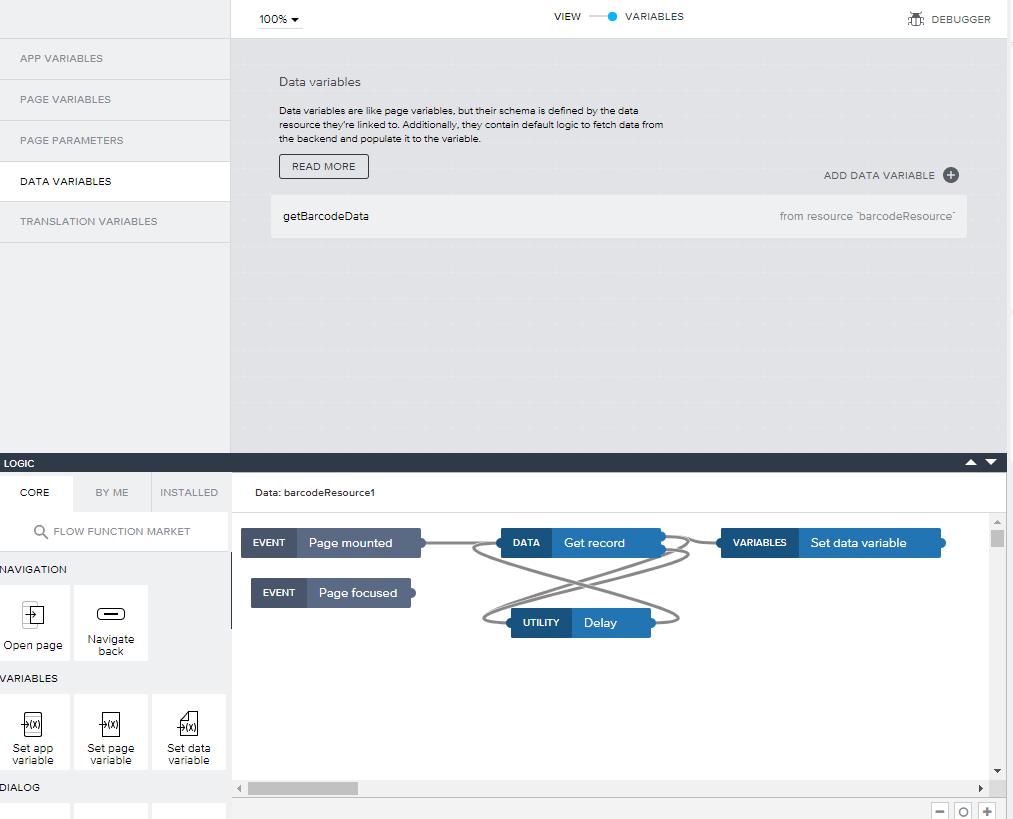This screenshot has width=1013, height=819.
Task: Select the Open page flow function
Action: click(x=33, y=623)
